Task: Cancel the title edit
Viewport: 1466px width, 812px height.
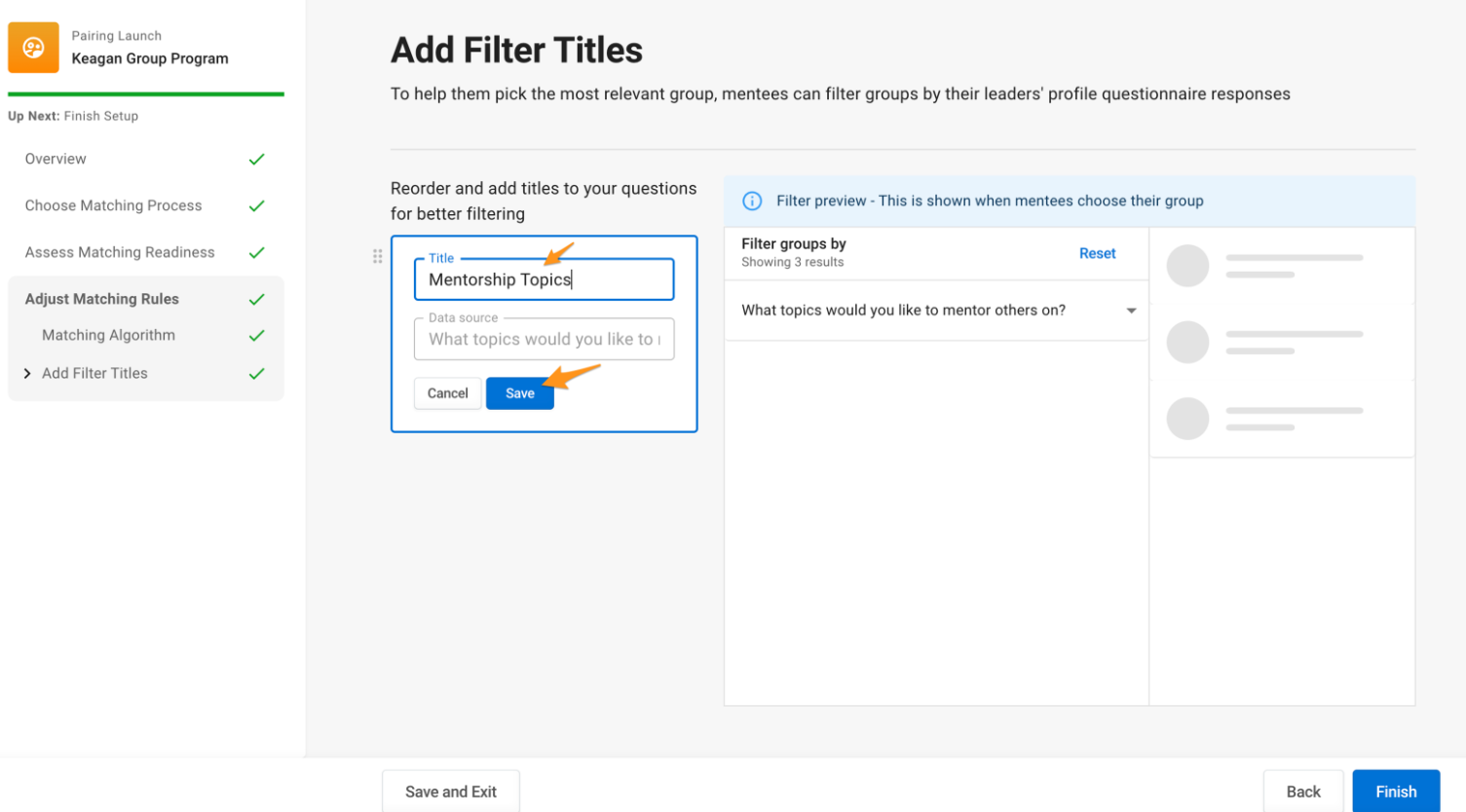Action: (447, 393)
